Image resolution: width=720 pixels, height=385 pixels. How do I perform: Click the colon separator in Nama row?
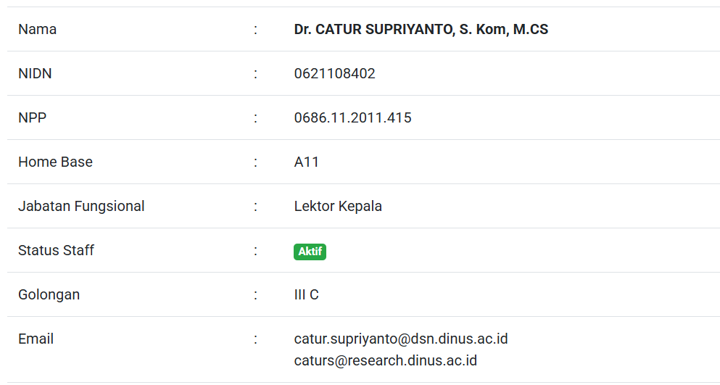pyautogui.click(x=256, y=30)
